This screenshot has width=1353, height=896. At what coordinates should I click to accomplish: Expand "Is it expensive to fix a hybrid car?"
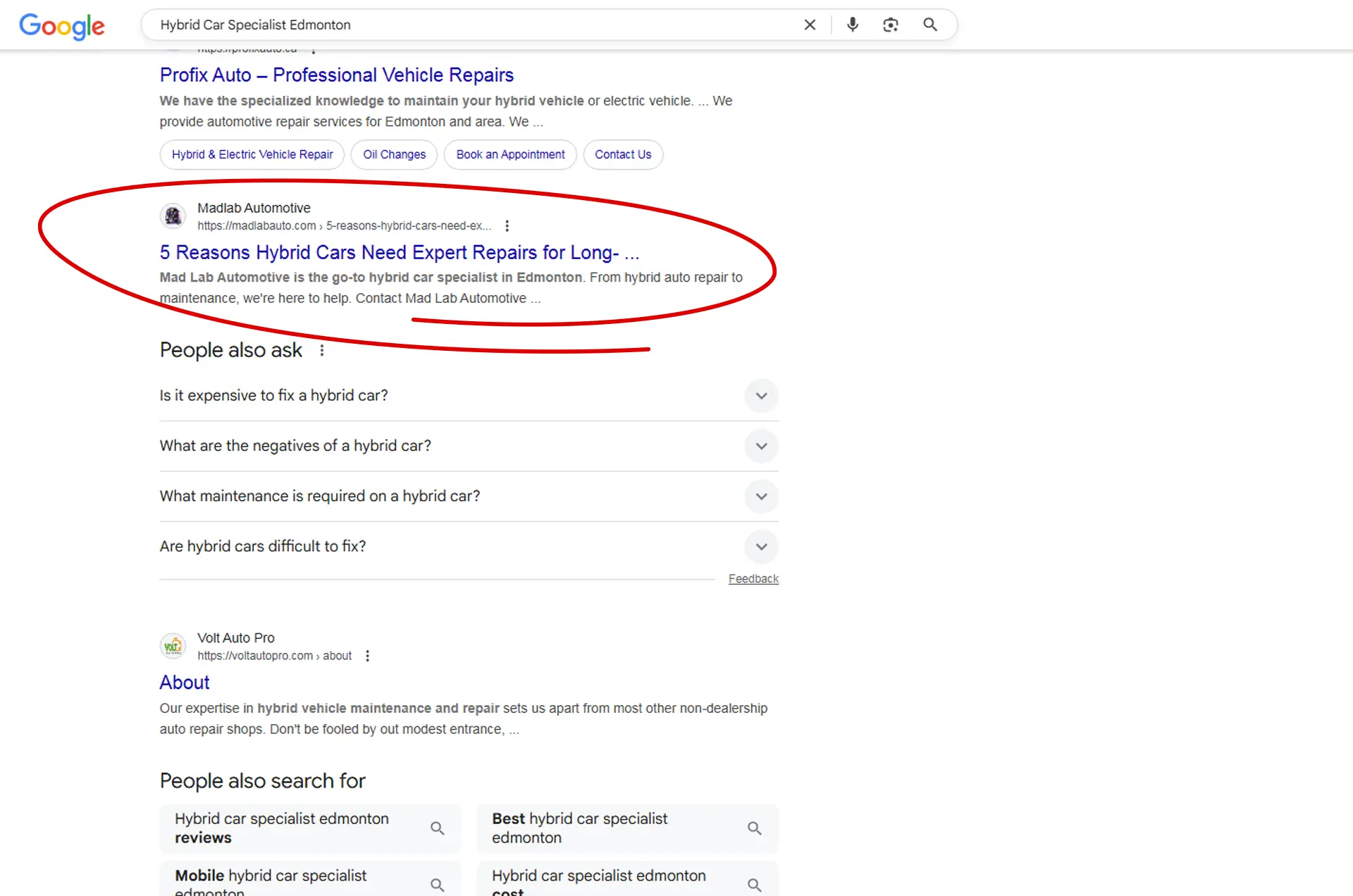(x=761, y=396)
